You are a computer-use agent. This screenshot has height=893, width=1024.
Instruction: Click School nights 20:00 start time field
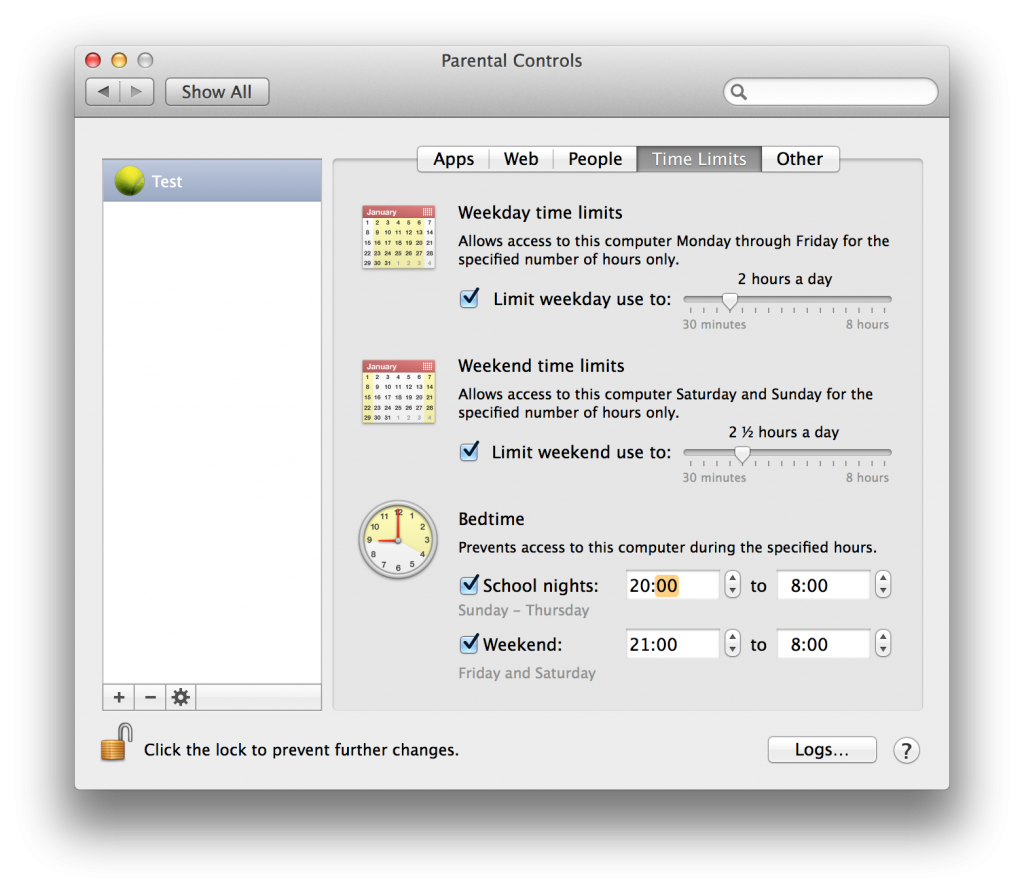[672, 585]
